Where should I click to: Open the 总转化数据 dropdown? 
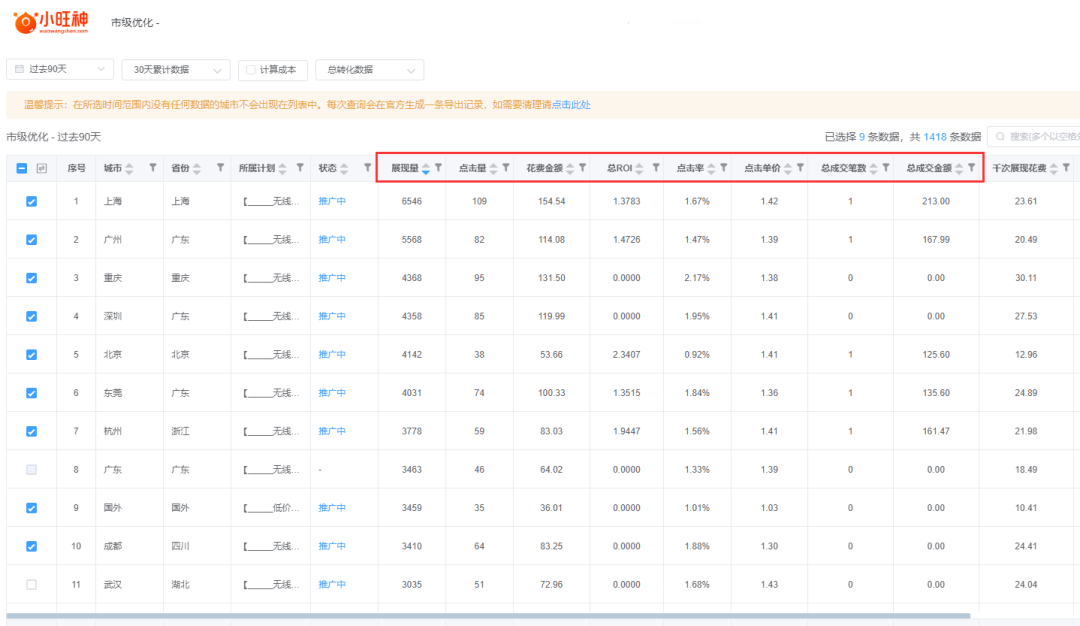[x=370, y=70]
